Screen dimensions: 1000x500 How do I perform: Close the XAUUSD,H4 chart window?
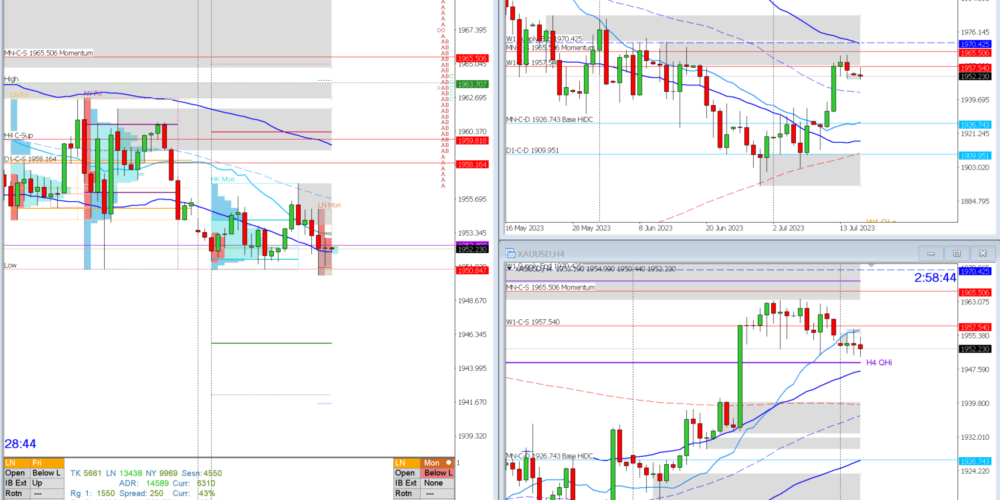click(983, 253)
